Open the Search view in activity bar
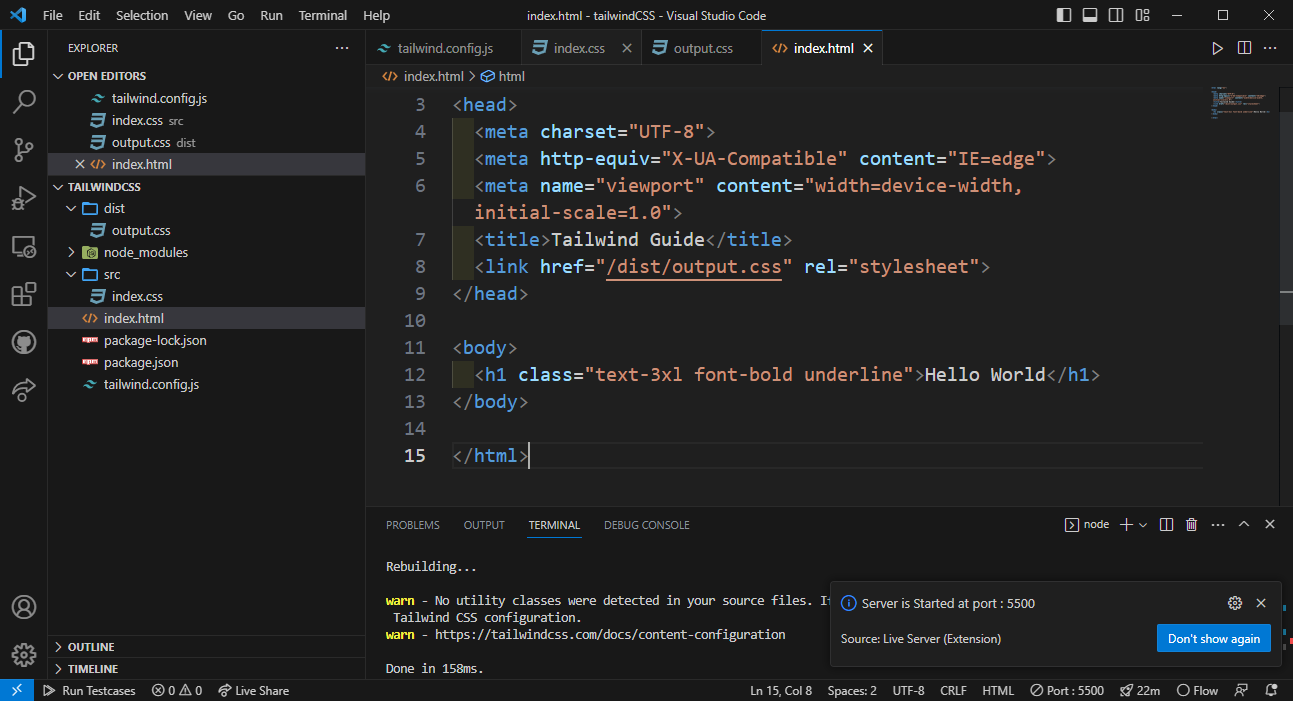Viewport: 1293px width, 701px height. click(x=24, y=101)
